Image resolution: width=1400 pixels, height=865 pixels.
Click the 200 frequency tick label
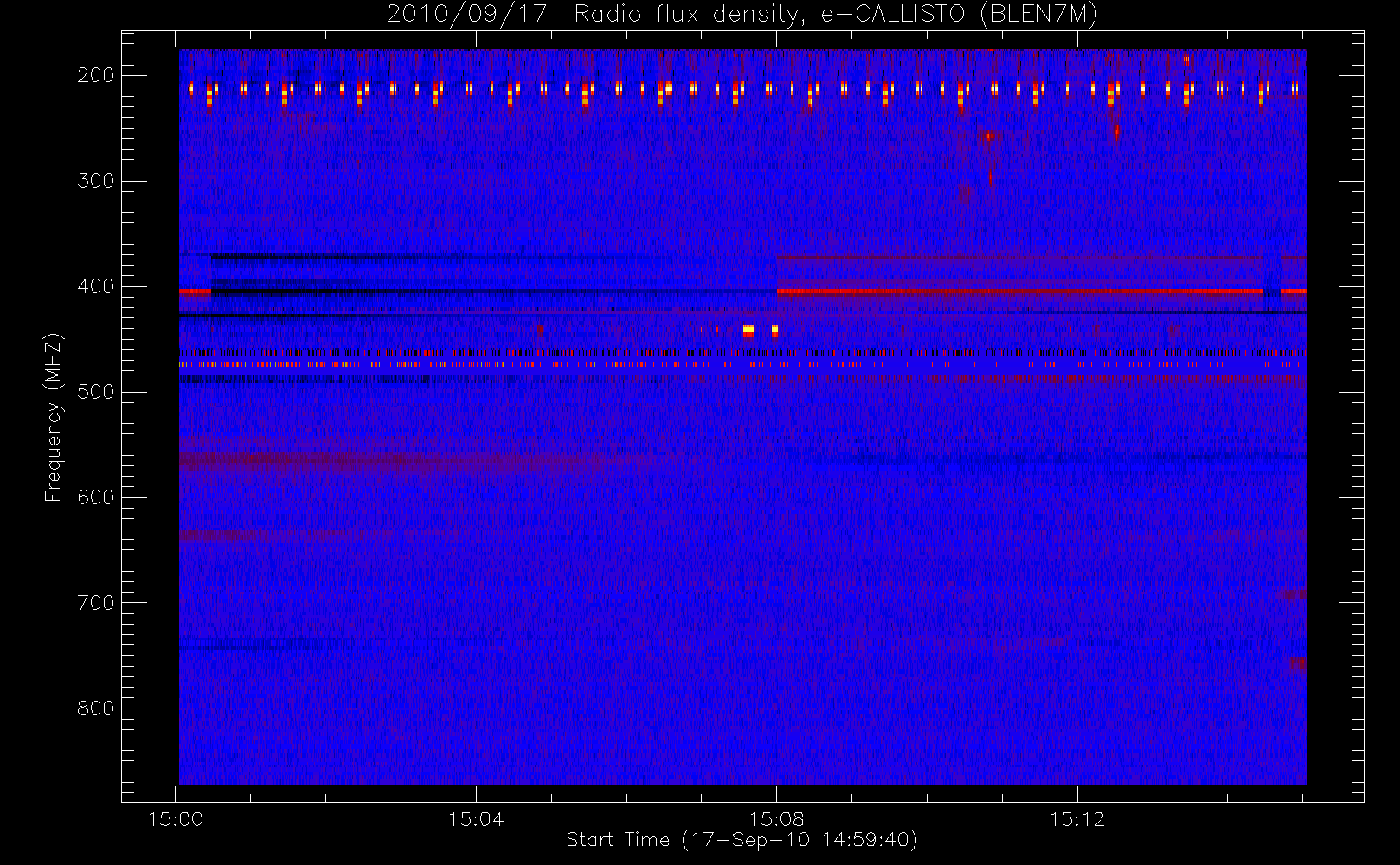click(x=96, y=75)
